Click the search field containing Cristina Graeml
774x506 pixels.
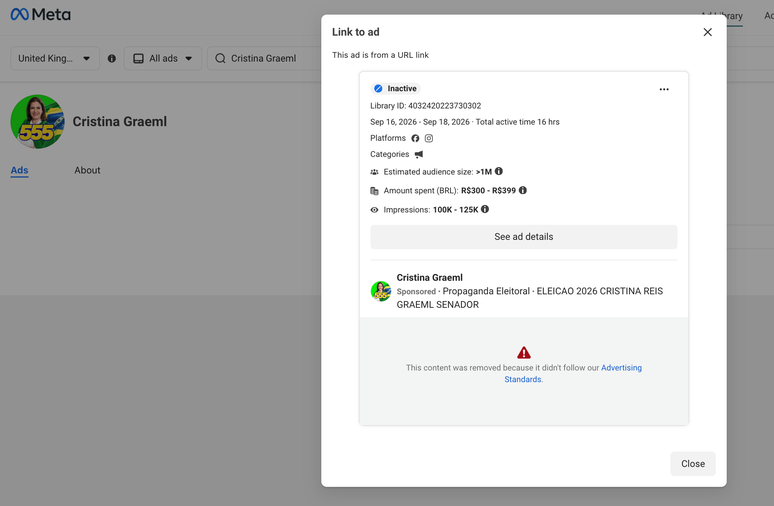tap(265, 58)
